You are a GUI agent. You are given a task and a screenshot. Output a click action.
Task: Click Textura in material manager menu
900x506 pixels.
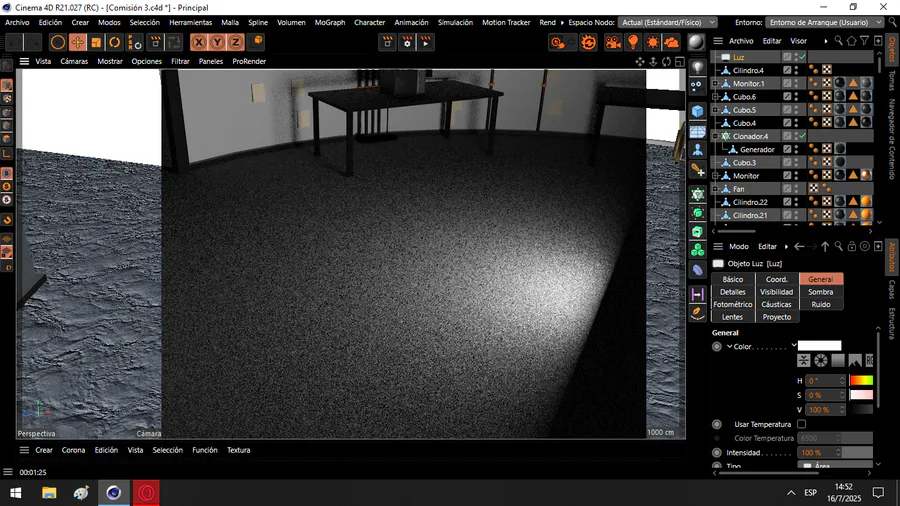[238, 450]
